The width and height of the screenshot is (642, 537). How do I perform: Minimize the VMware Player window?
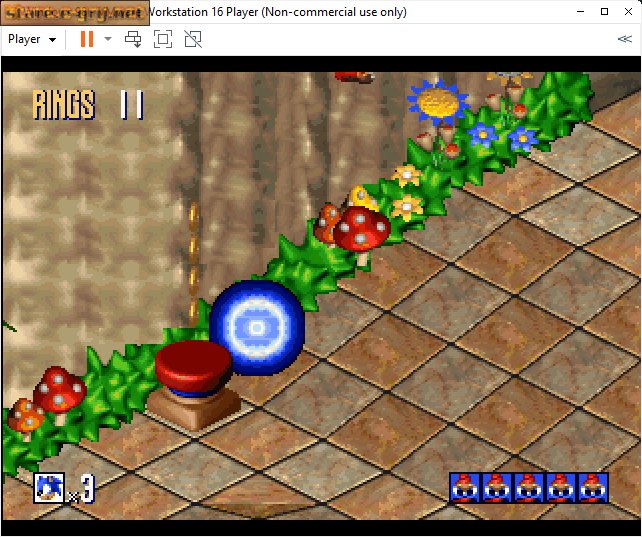(580, 12)
